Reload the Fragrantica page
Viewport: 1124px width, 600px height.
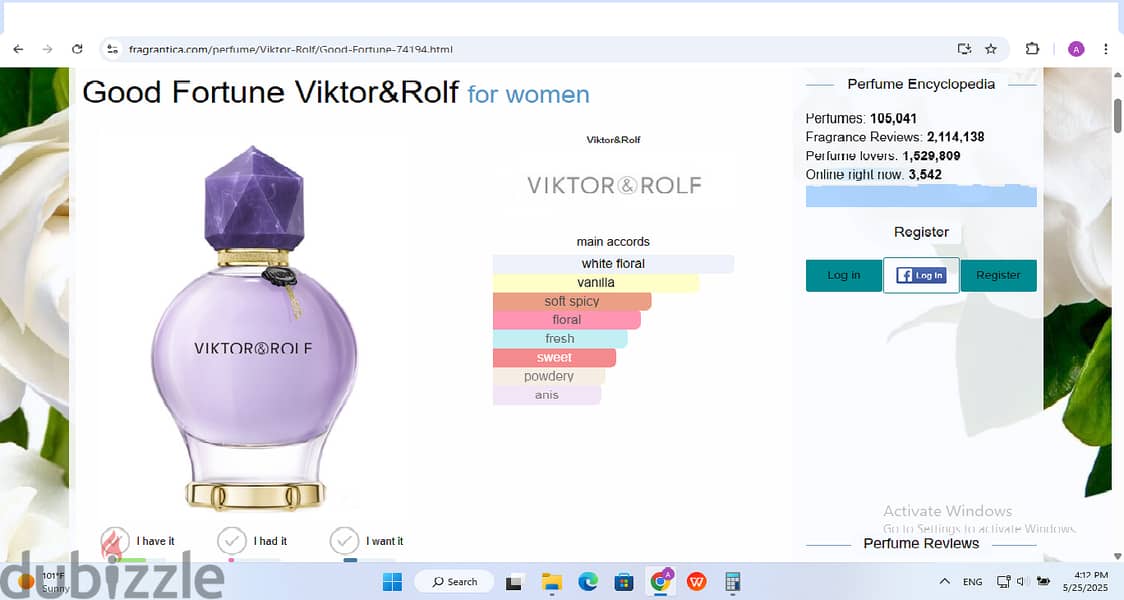tap(77, 49)
